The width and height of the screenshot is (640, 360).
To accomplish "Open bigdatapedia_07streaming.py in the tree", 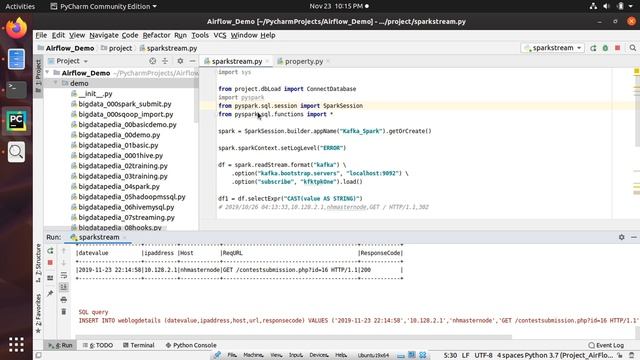I will click(127, 217).
